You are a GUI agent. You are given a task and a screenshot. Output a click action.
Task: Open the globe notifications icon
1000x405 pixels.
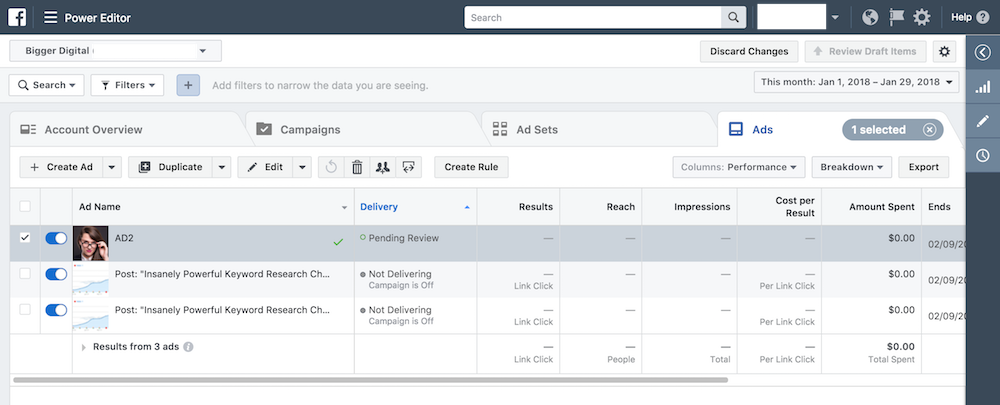coord(870,17)
